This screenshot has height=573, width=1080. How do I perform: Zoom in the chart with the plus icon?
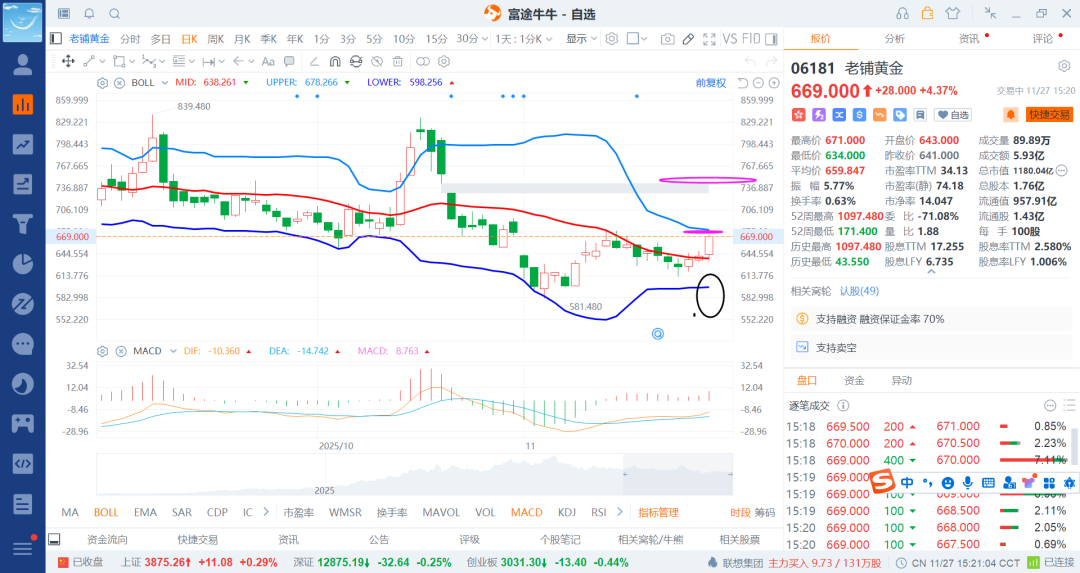pyautogui.click(x=774, y=83)
